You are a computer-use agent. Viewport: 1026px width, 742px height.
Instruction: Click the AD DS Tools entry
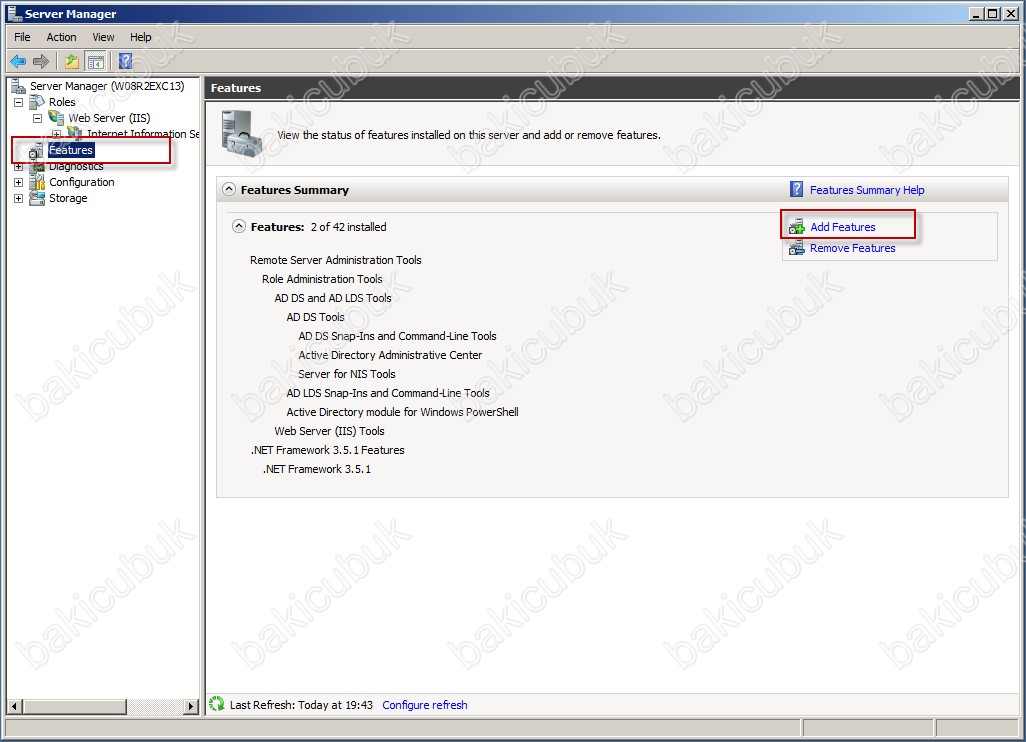pos(315,317)
